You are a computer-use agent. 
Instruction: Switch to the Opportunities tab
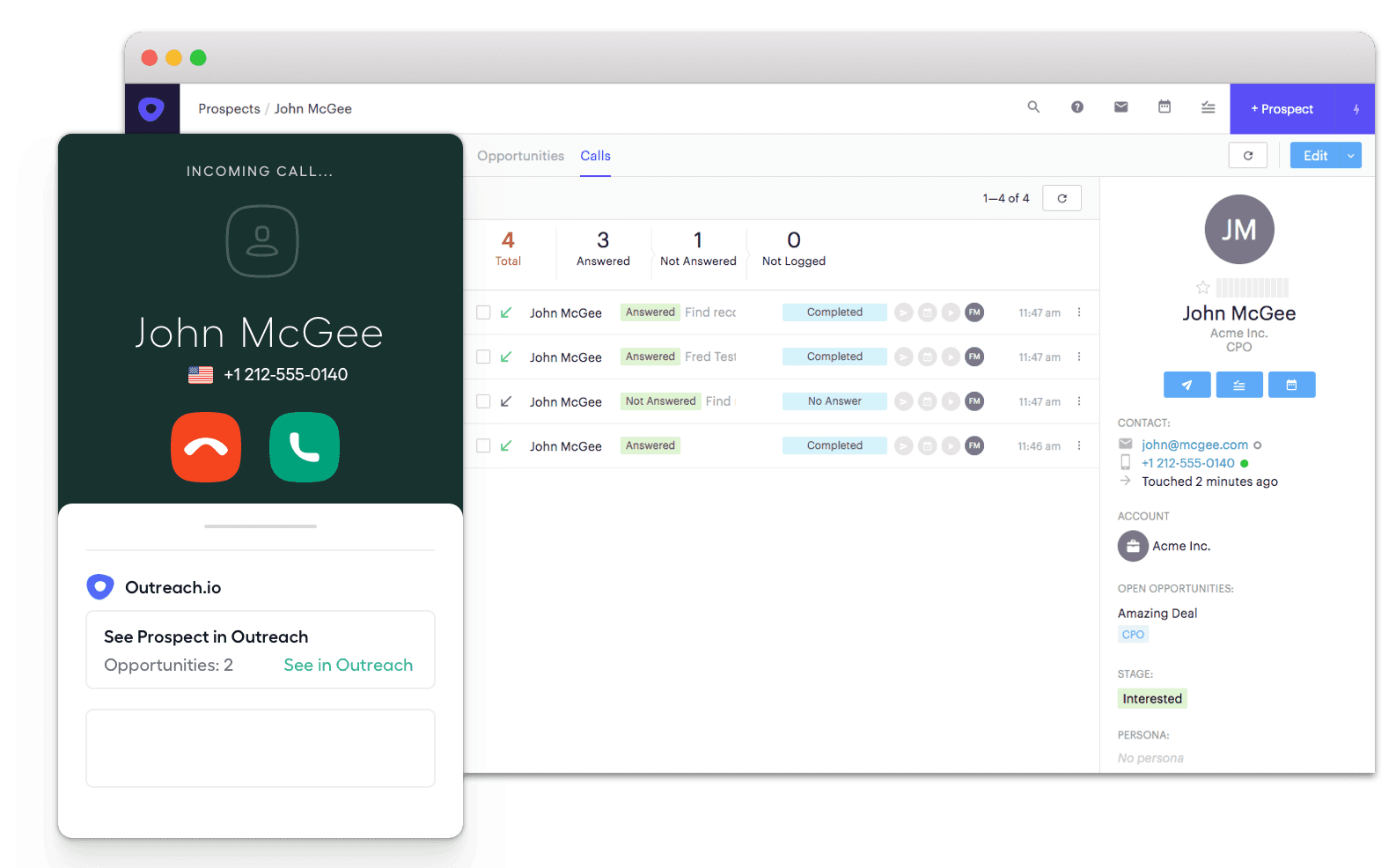[x=520, y=156]
